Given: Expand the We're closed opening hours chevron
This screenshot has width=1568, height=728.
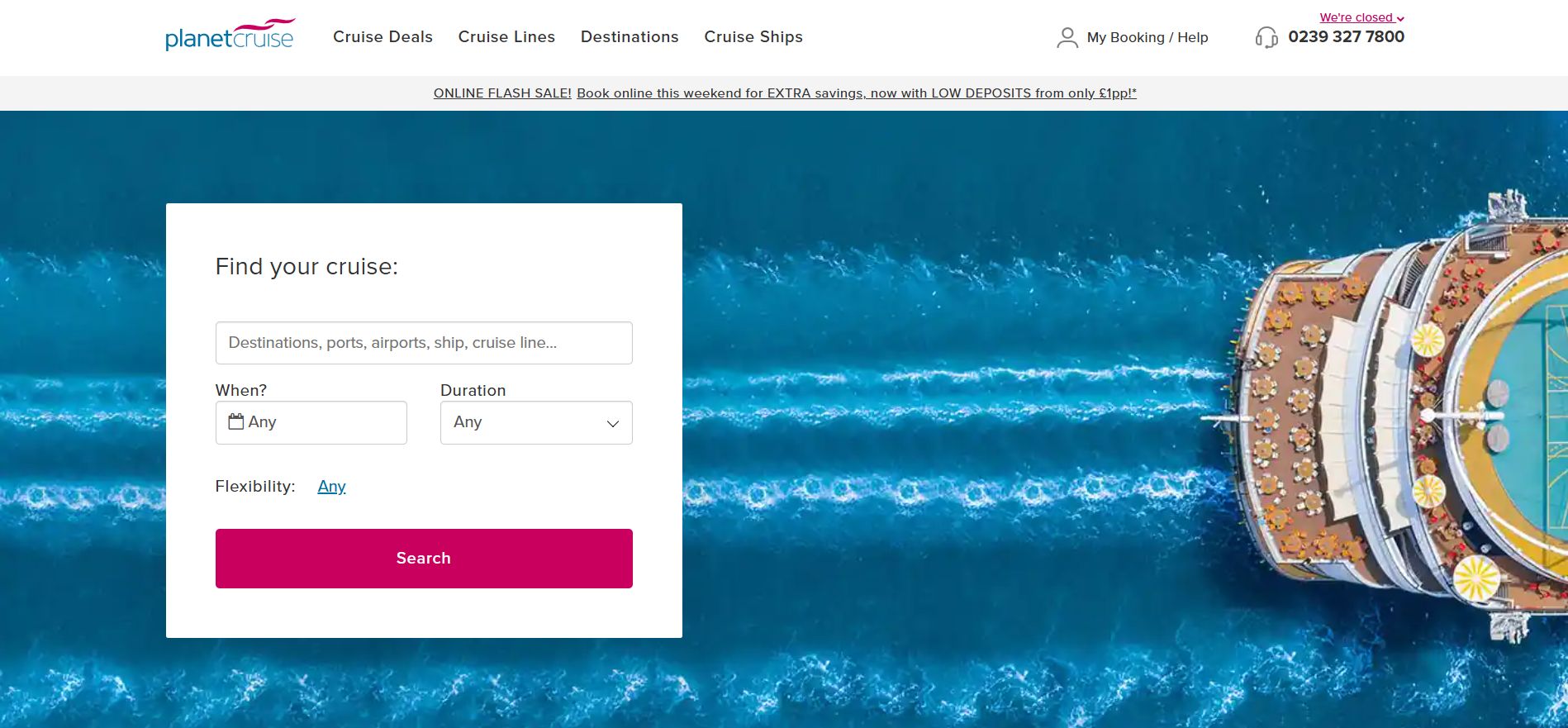Looking at the screenshot, I should click(1400, 19).
